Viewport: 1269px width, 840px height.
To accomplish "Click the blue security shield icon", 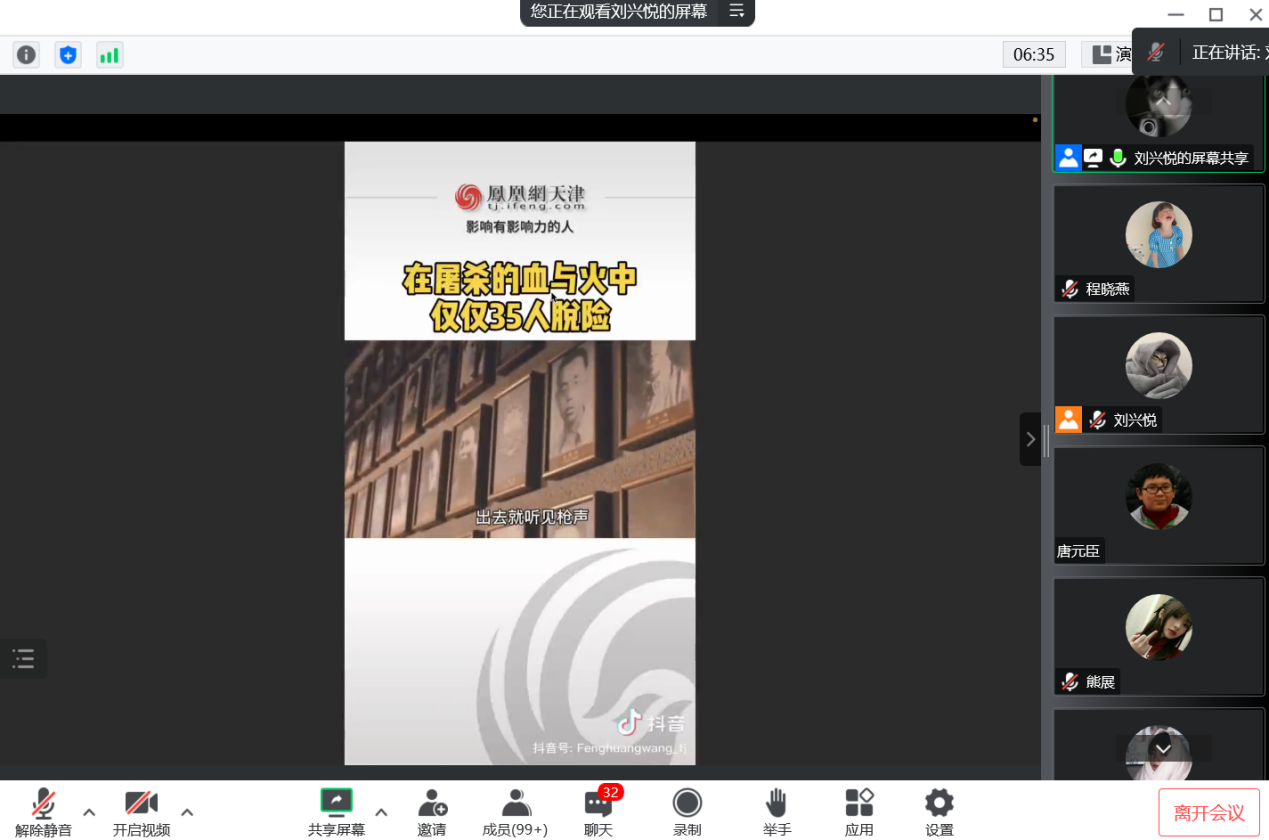I will [68, 55].
